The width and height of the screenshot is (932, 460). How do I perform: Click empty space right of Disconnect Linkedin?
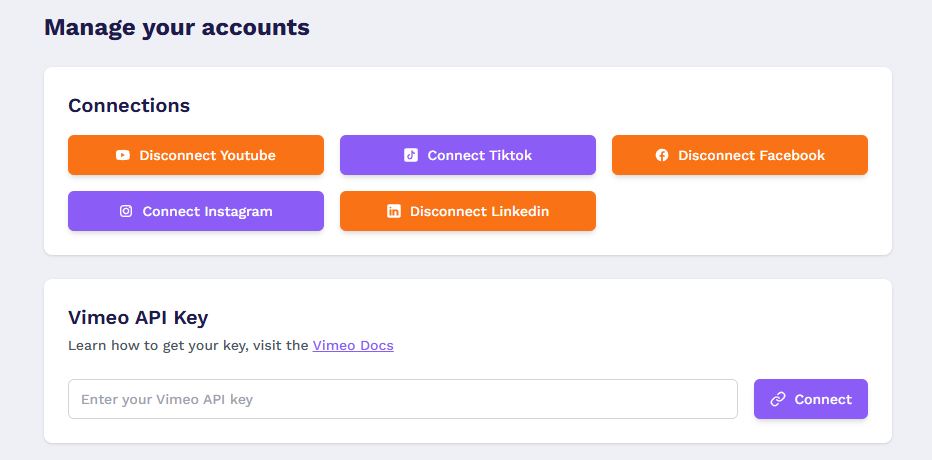click(740, 211)
